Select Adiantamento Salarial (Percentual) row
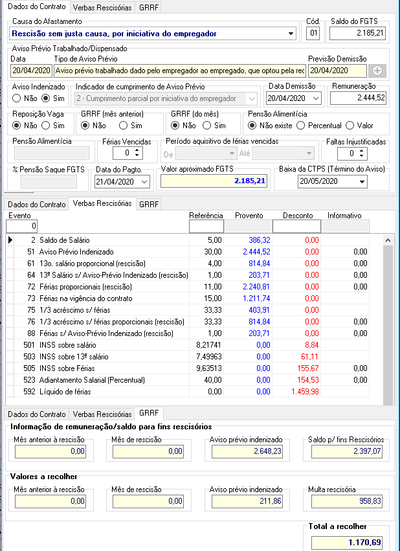The height and width of the screenshot is (551, 400). tap(188, 380)
